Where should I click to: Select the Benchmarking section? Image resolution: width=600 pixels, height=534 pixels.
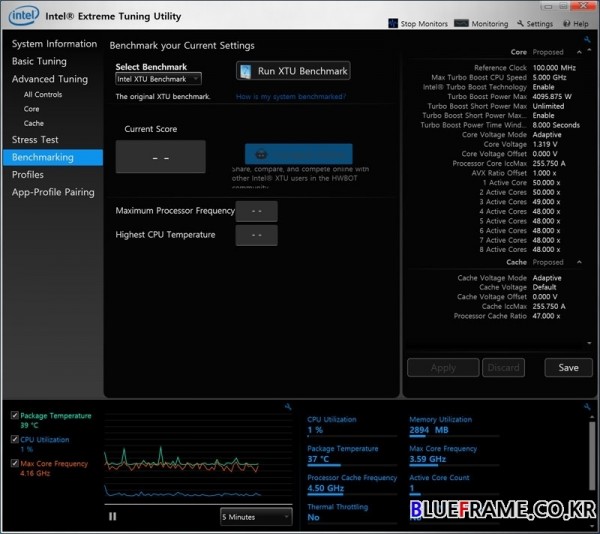53,157
